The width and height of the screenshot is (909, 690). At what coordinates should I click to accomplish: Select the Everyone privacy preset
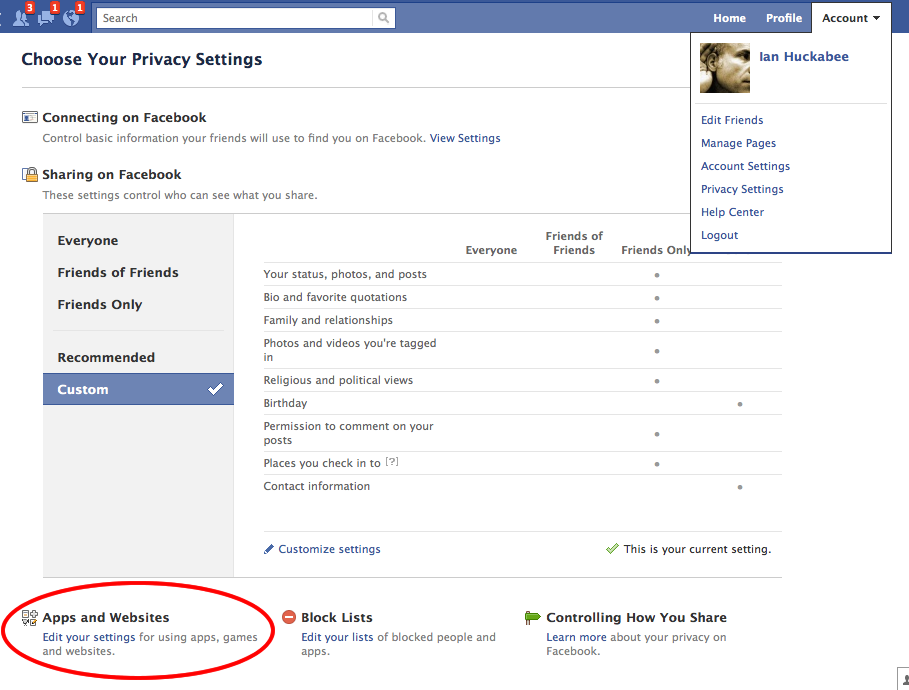tap(88, 241)
